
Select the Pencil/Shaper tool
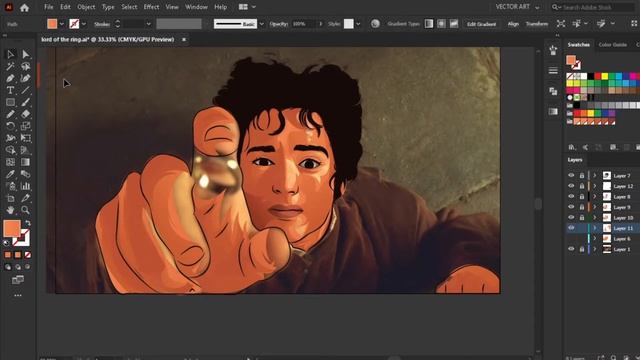click(x=10, y=114)
